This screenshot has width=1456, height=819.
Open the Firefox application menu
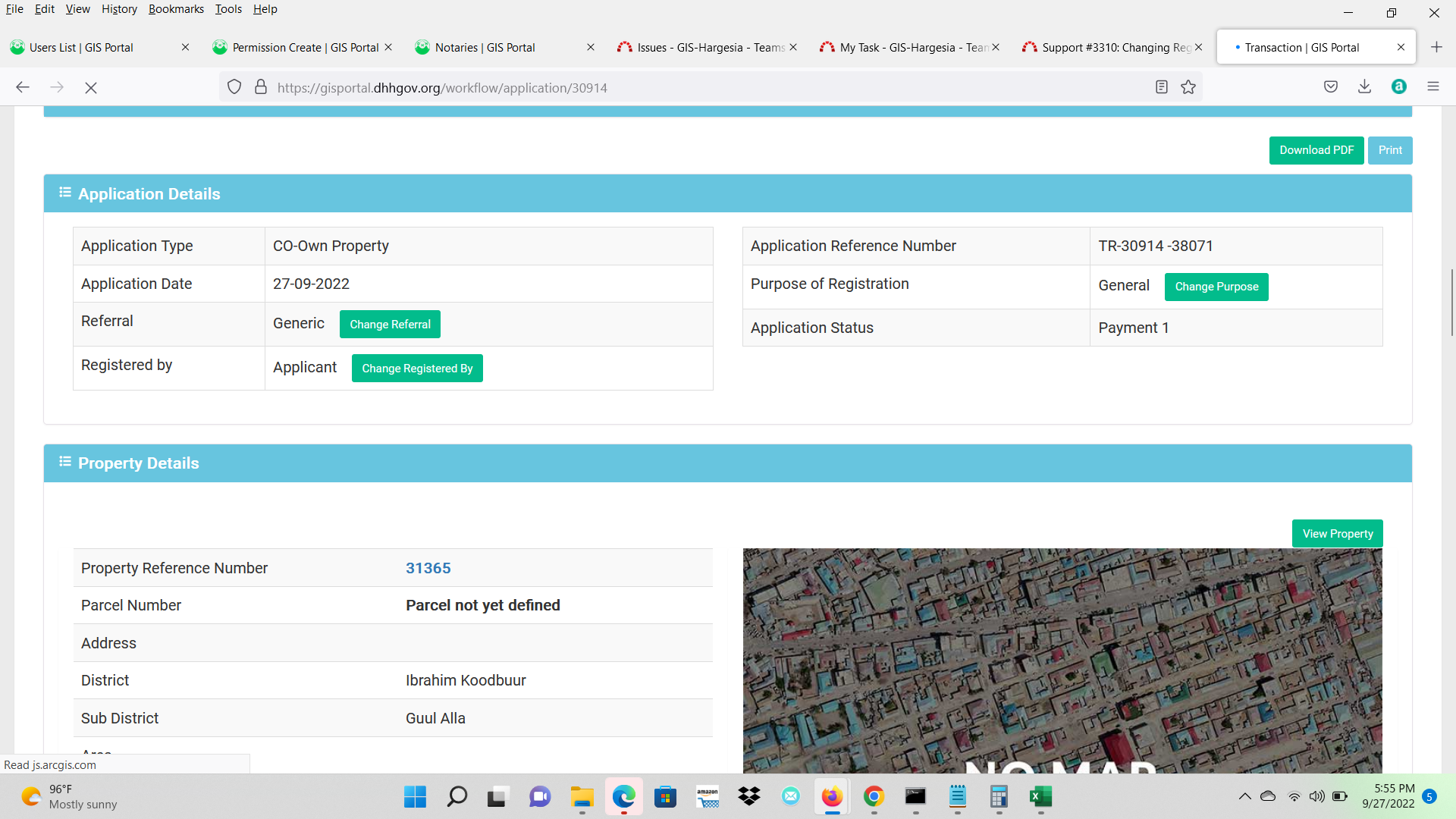click(x=1433, y=86)
